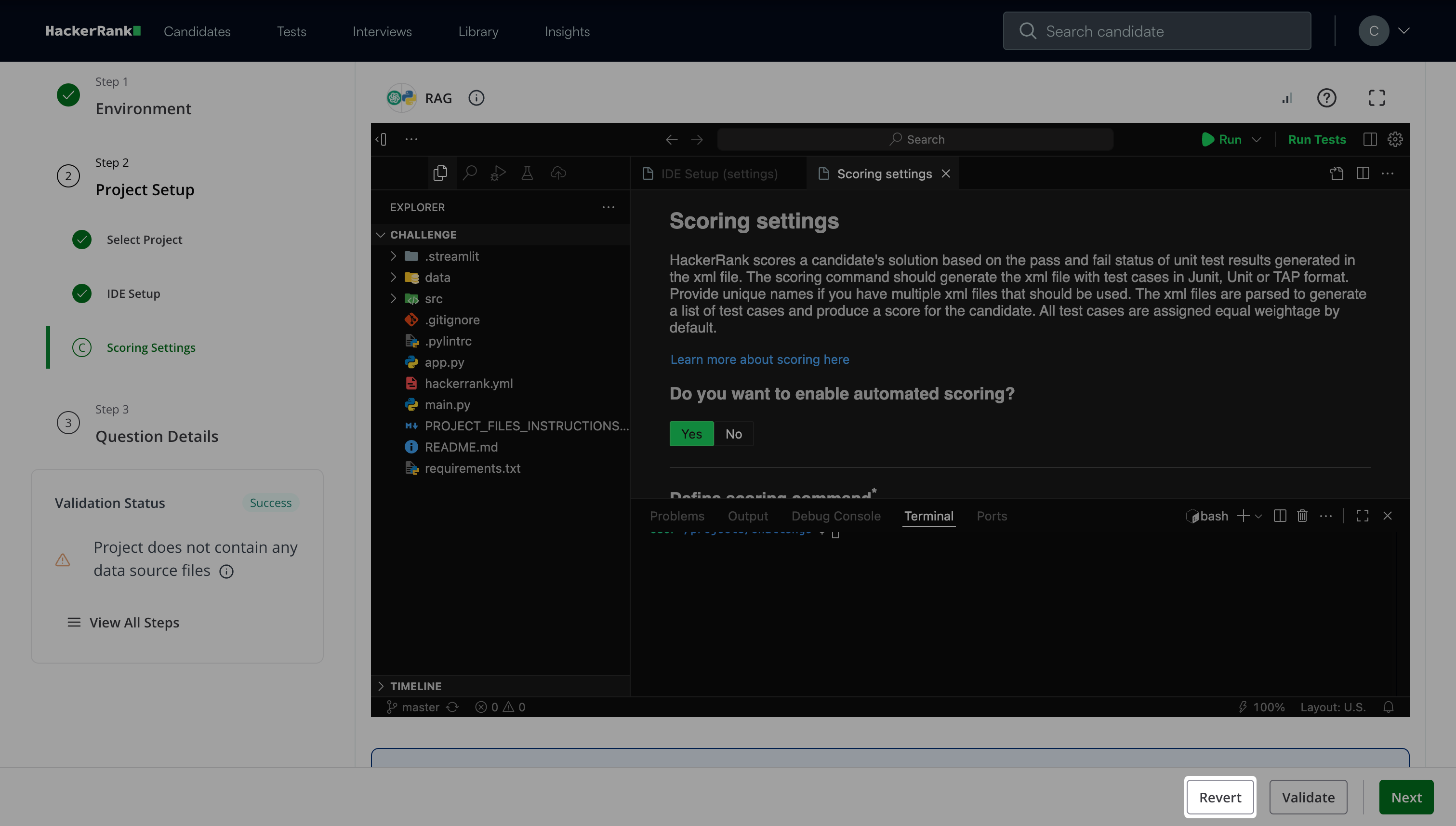Go back with the left arrow
The width and height of the screenshot is (1456, 826).
[x=672, y=140]
